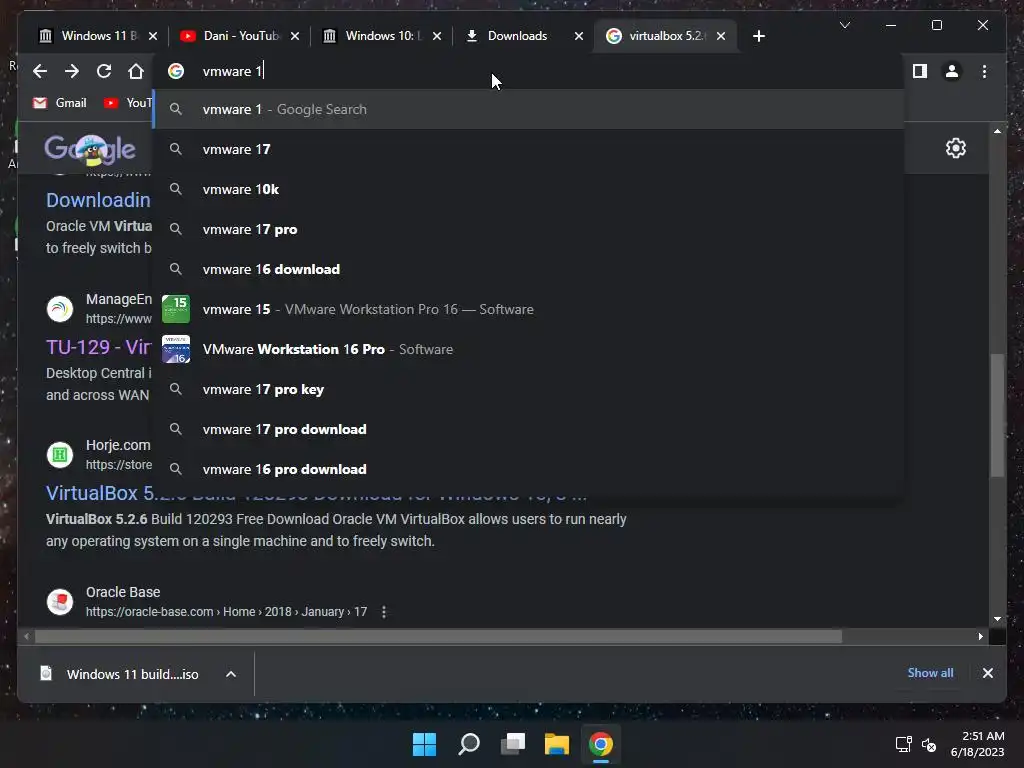
Task: Close the downloads bar
Action: point(988,673)
